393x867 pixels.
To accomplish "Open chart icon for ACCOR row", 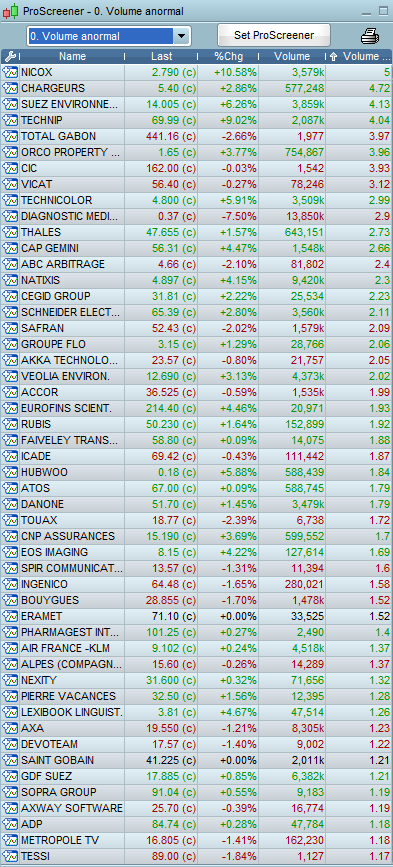I will click(10, 393).
